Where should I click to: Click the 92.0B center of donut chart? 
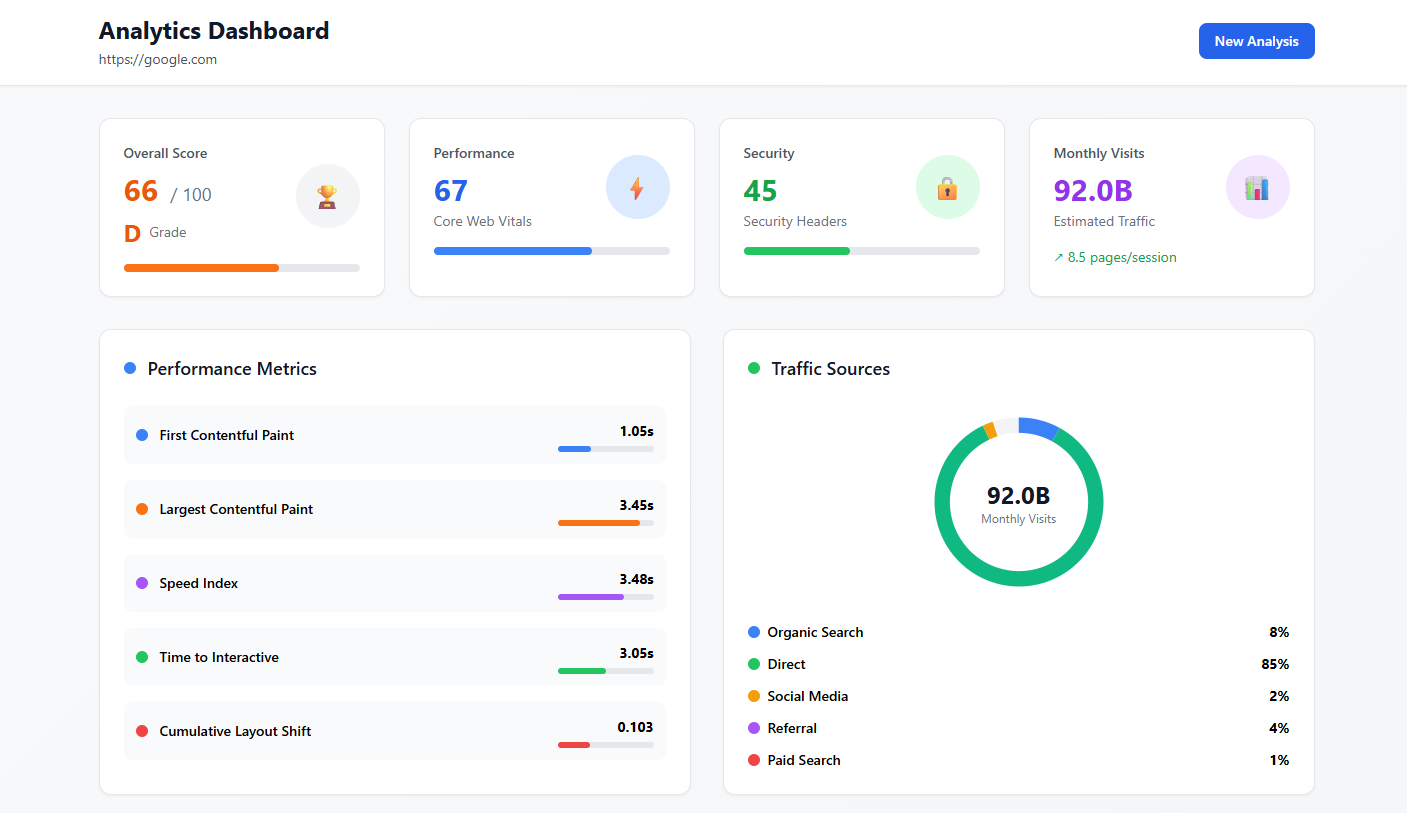[1018, 496]
